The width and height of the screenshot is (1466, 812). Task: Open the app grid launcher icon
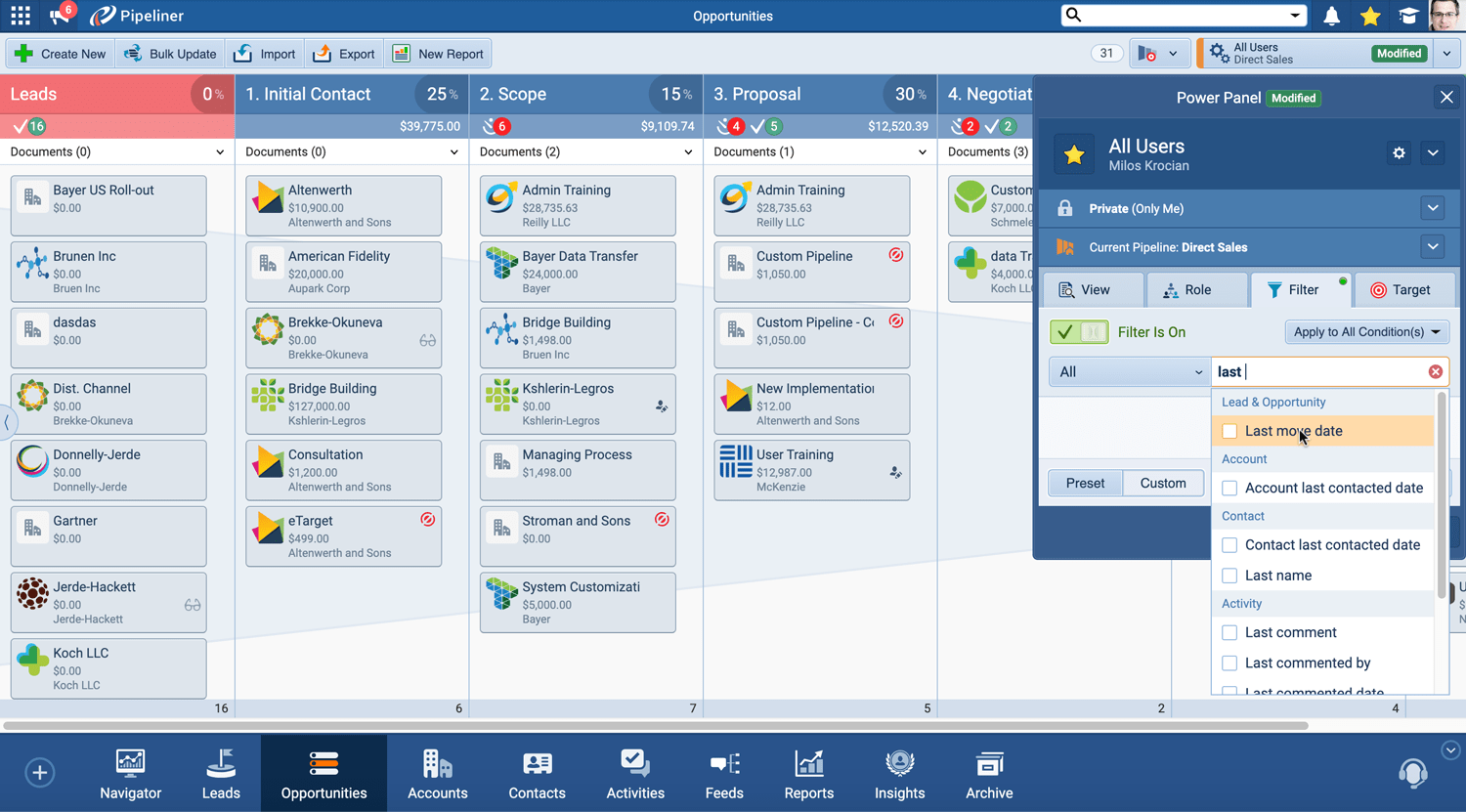click(21, 16)
